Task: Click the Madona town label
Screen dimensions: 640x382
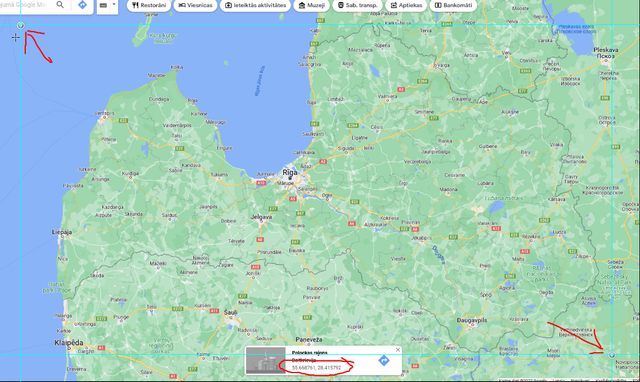Action: pos(448,189)
